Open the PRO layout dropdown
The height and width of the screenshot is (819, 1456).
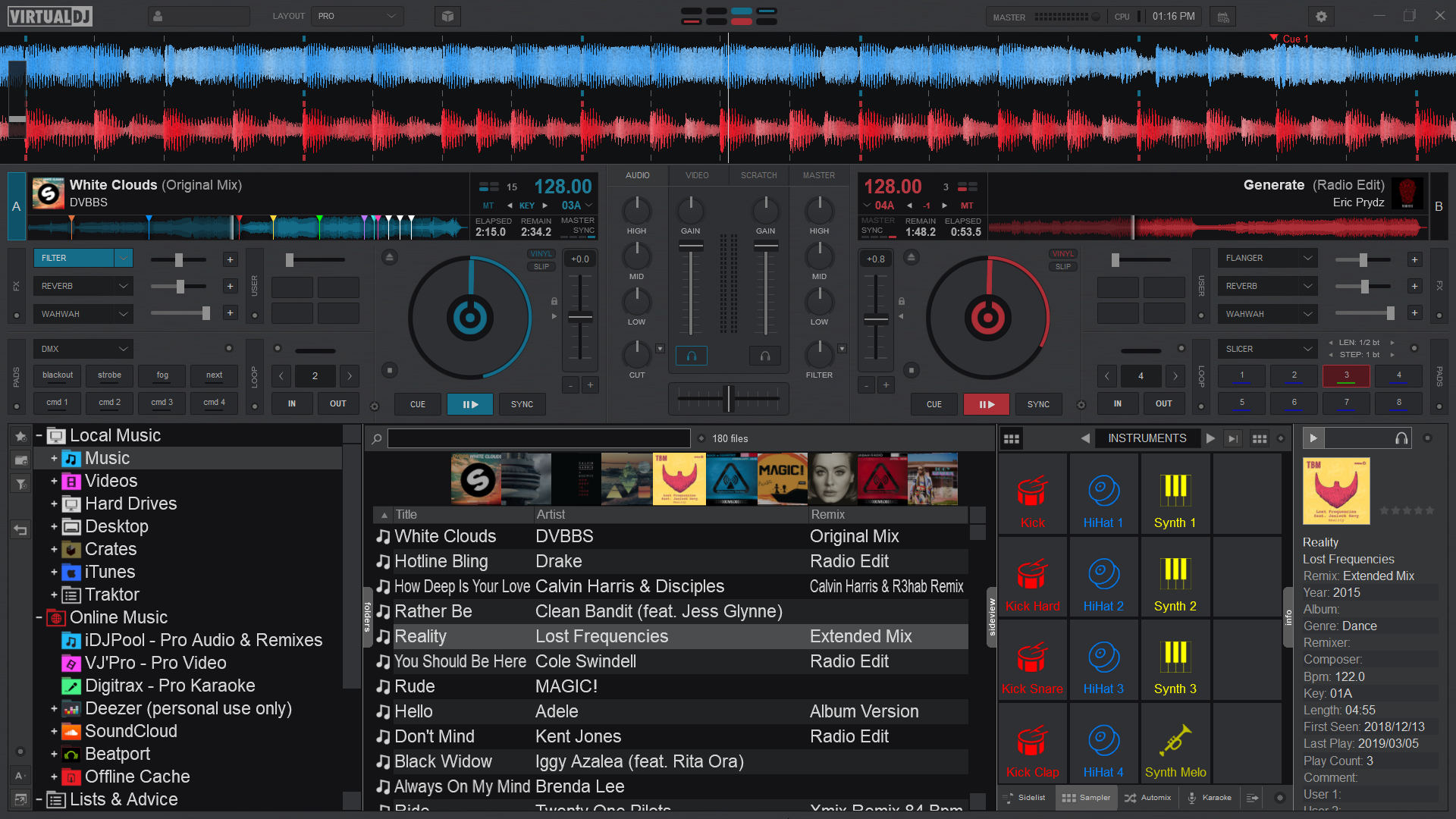point(356,16)
